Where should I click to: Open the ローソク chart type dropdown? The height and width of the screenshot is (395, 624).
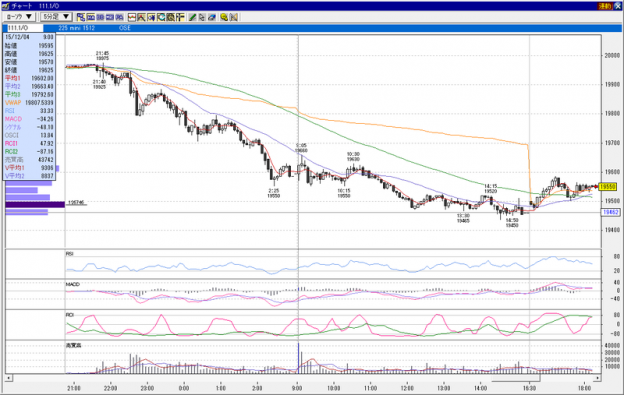(20, 17)
